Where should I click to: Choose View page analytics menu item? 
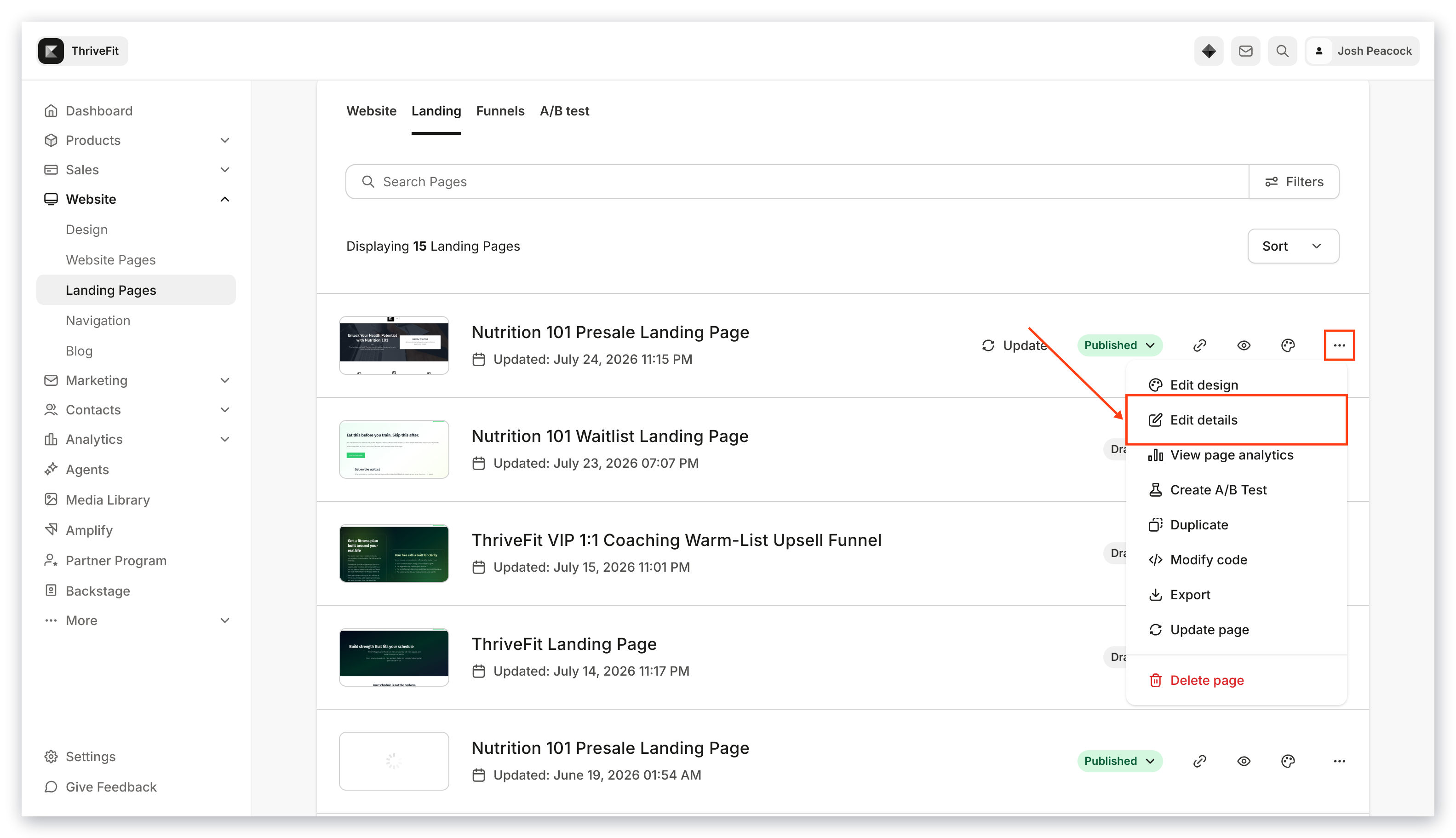(1236, 455)
